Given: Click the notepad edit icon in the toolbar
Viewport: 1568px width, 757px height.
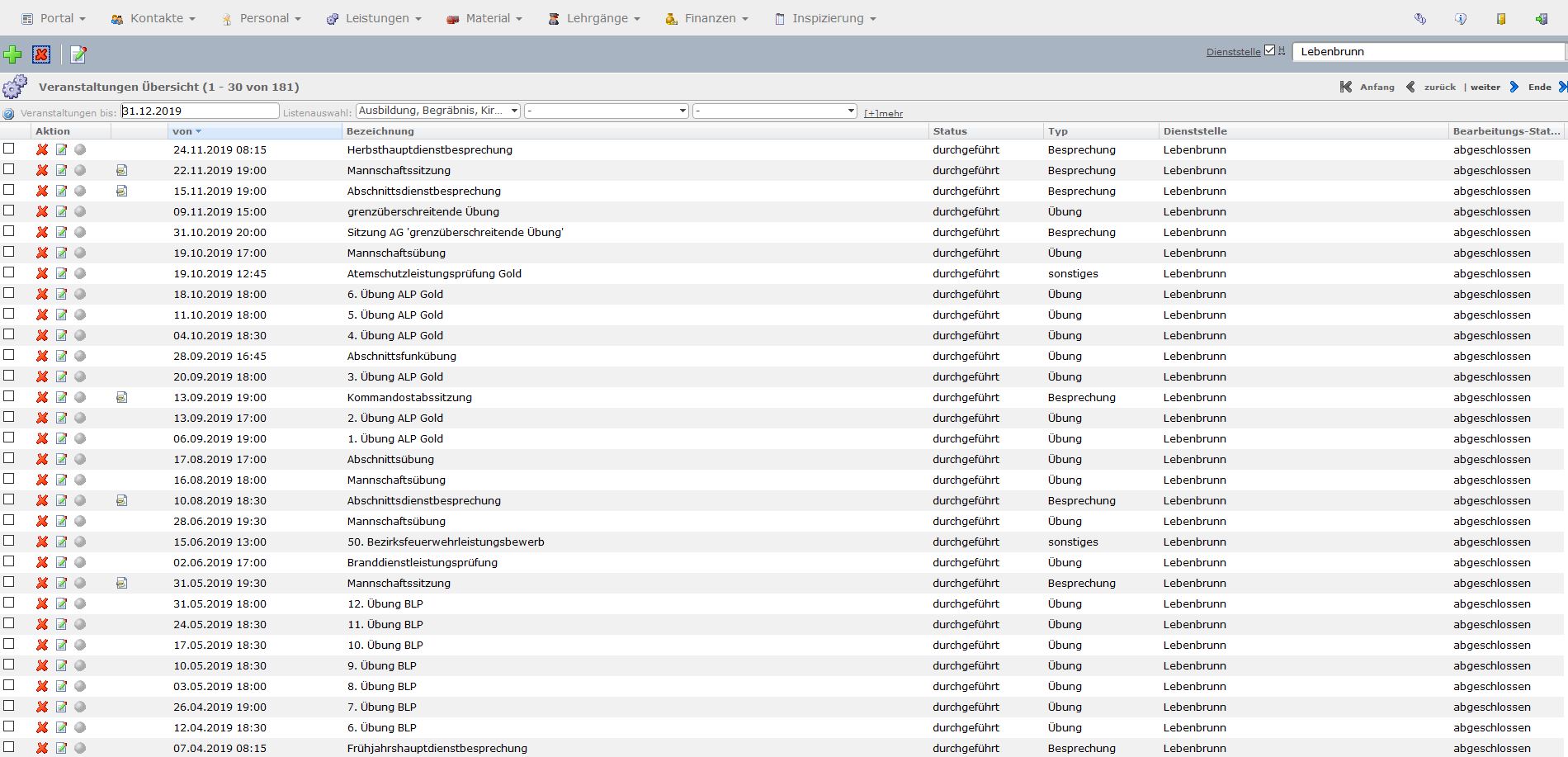Looking at the screenshot, I should (x=78, y=54).
